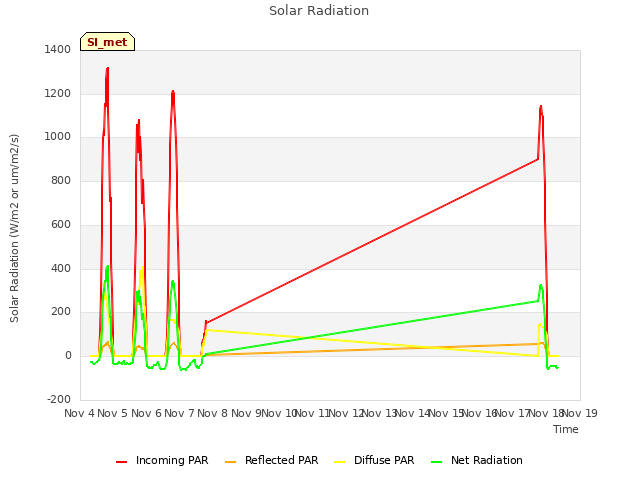The height and width of the screenshot is (480, 640).
Task: Click the green Net Radiation legend swatch
Action: 436,462
